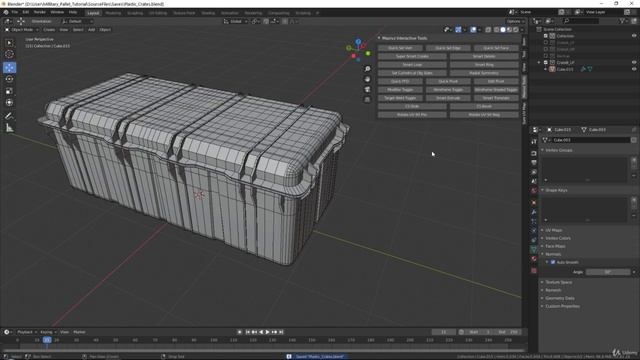Click the timeline current frame playhead marker
The image size is (640, 360).
click(x=47, y=340)
